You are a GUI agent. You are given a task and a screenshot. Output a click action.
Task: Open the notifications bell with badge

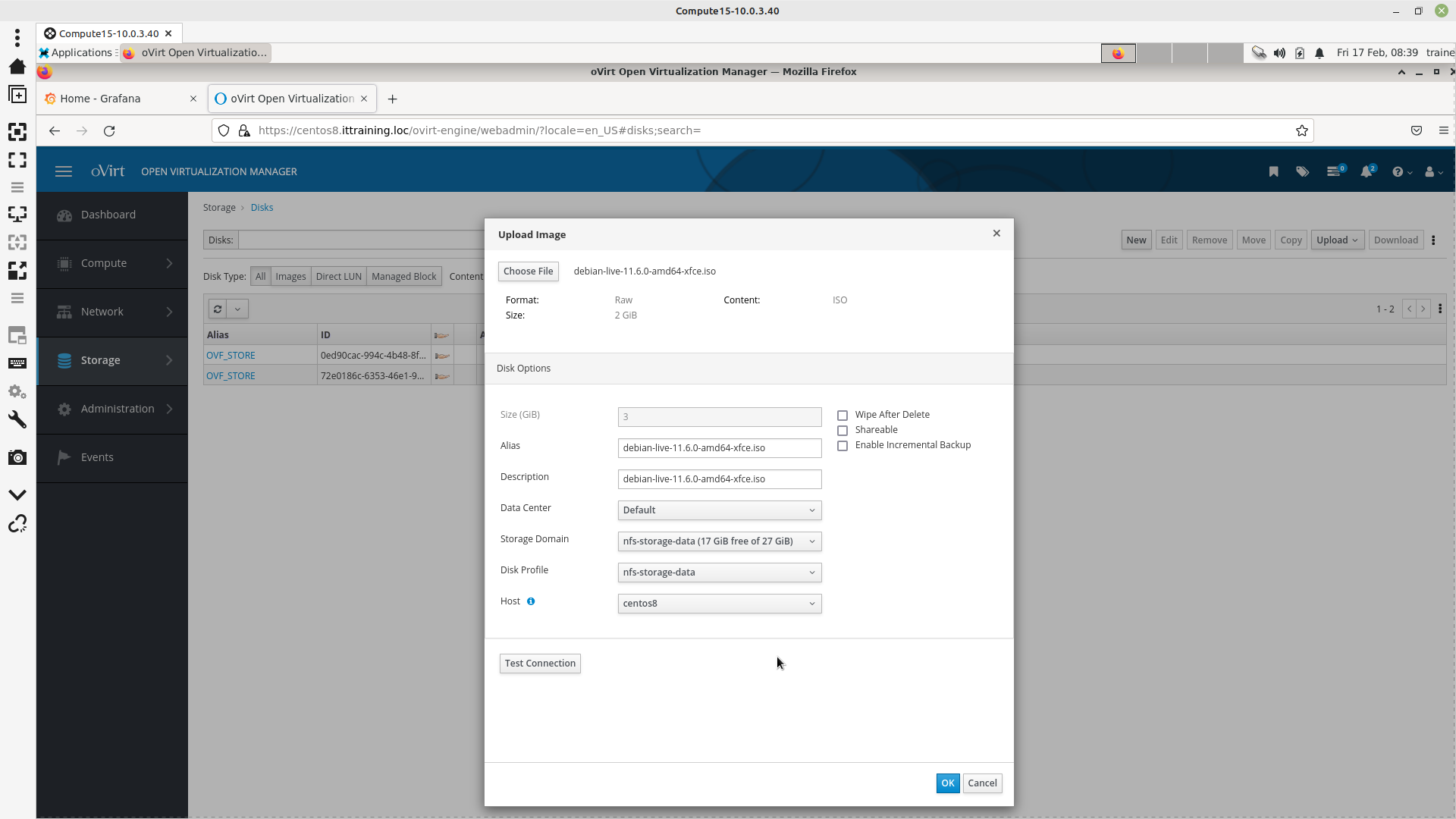(x=1367, y=172)
